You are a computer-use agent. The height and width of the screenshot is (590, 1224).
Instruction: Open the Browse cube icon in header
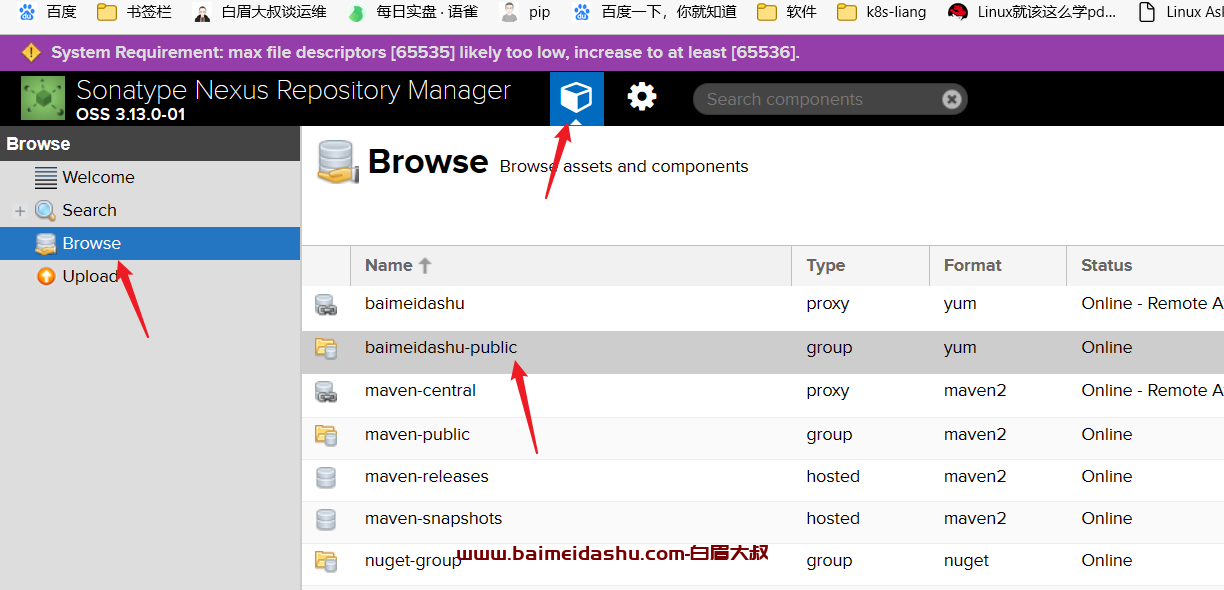[576, 98]
